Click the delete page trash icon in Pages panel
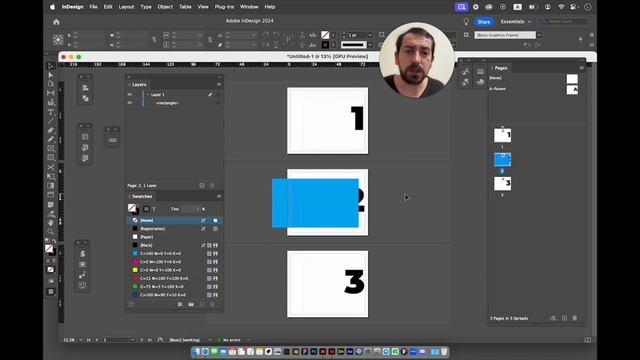Viewport: 640px width, 360px height. (575, 318)
